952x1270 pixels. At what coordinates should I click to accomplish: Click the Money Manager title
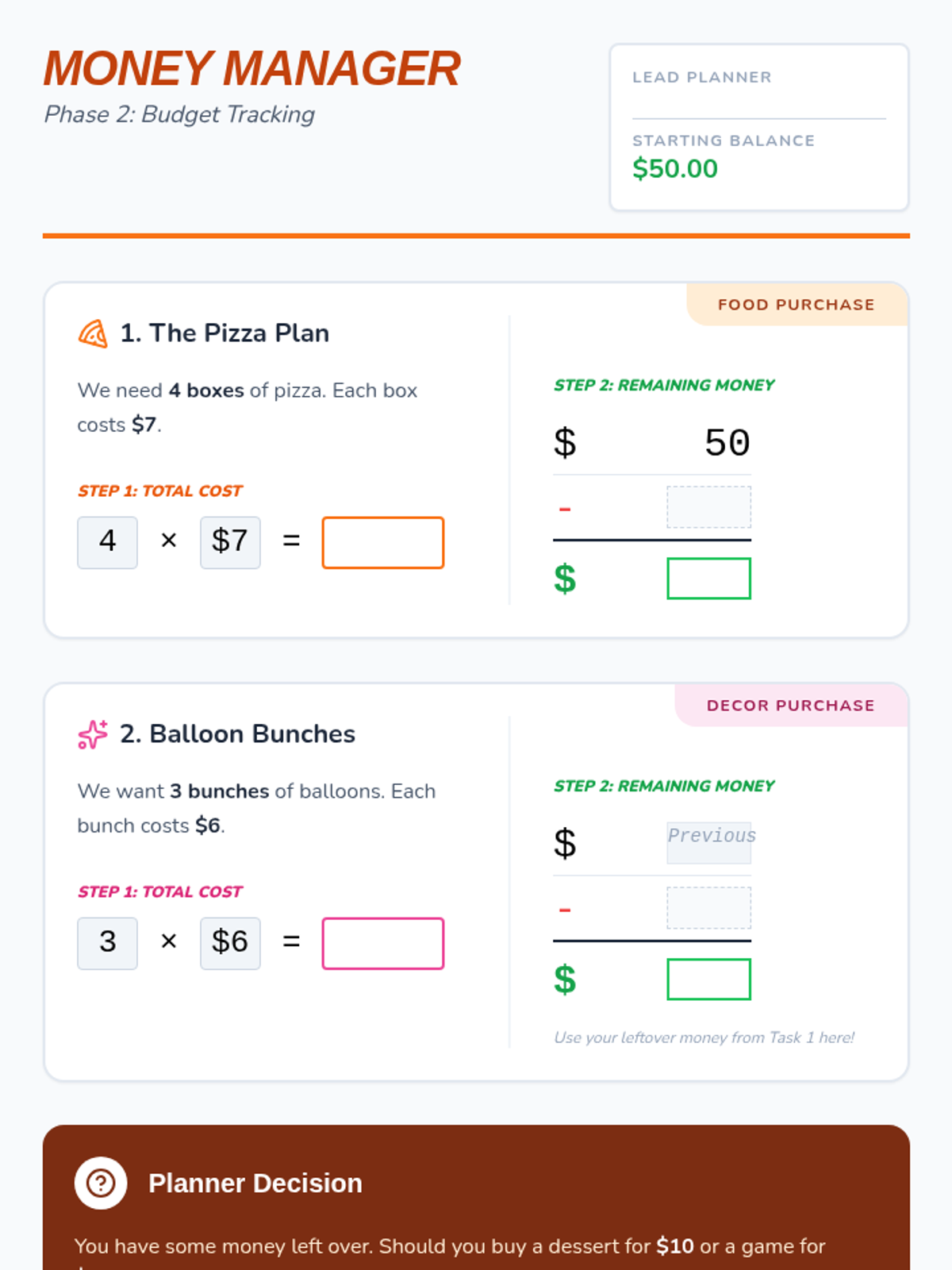point(252,69)
